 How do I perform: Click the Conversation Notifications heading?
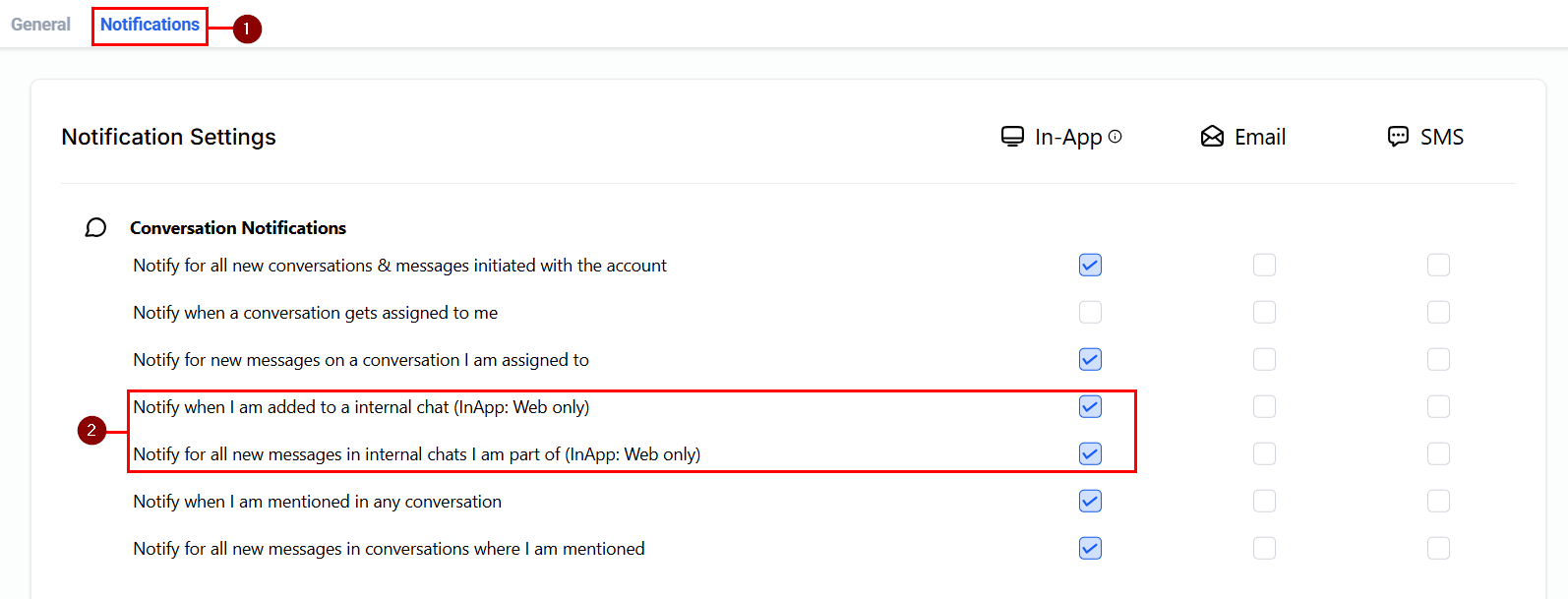tap(238, 228)
